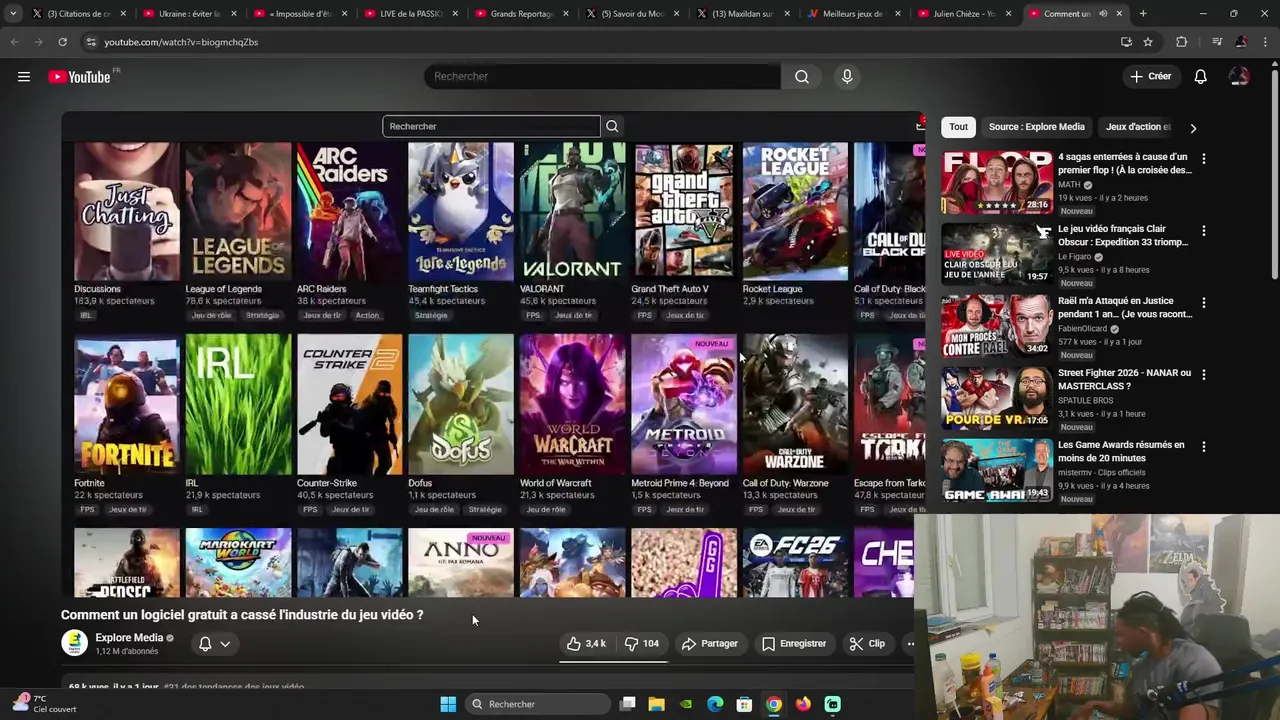Image resolution: width=1280 pixels, height=720 pixels.
Task: Open the Chrome three-dot menu
Action: click(x=1265, y=42)
